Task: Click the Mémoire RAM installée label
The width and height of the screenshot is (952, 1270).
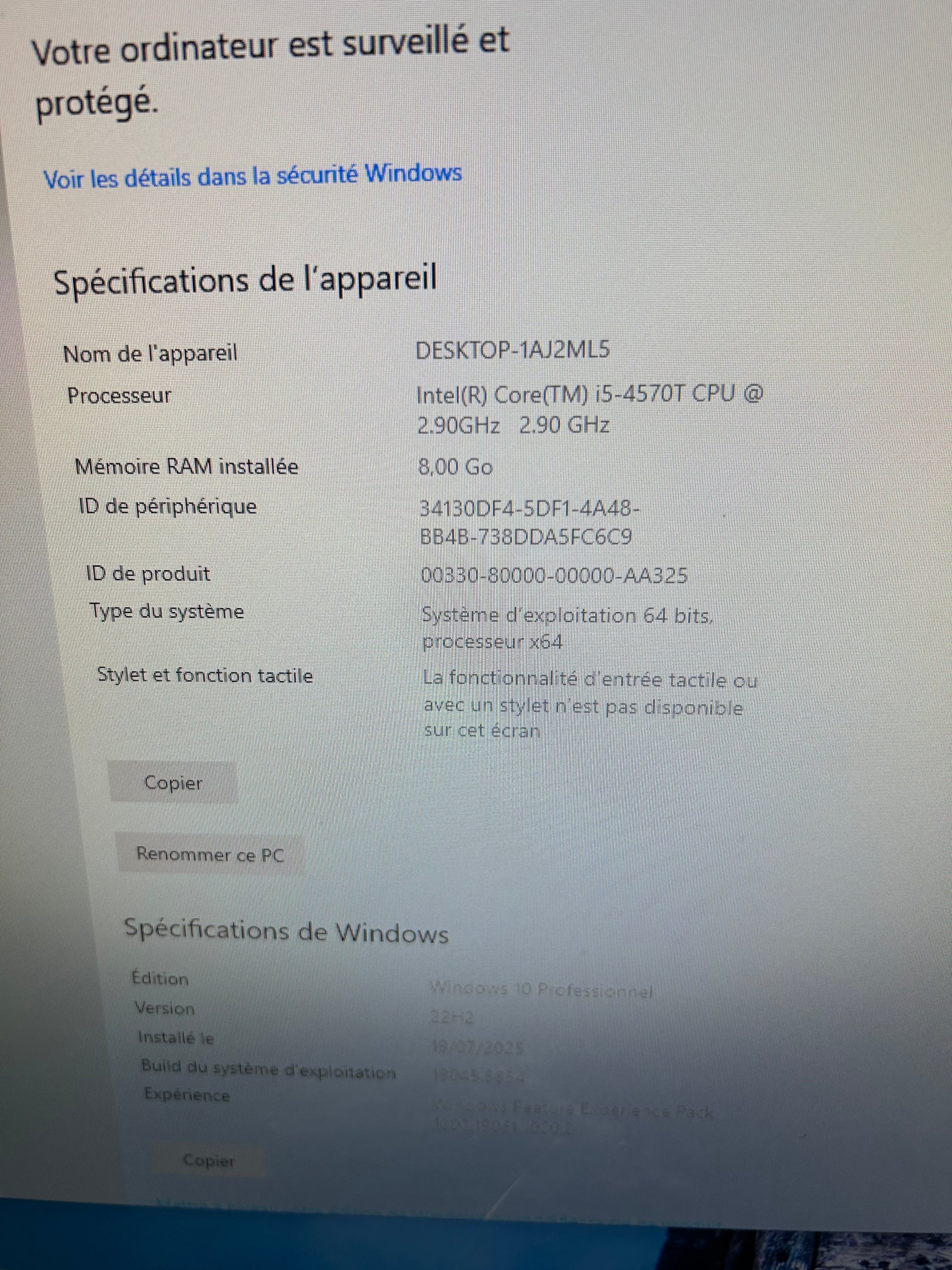Action: 186,466
